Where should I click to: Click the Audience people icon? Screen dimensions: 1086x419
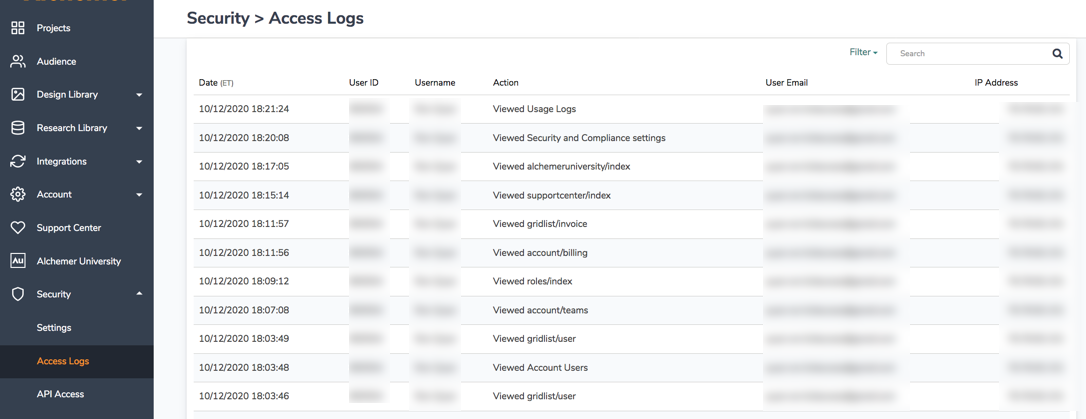(18, 61)
